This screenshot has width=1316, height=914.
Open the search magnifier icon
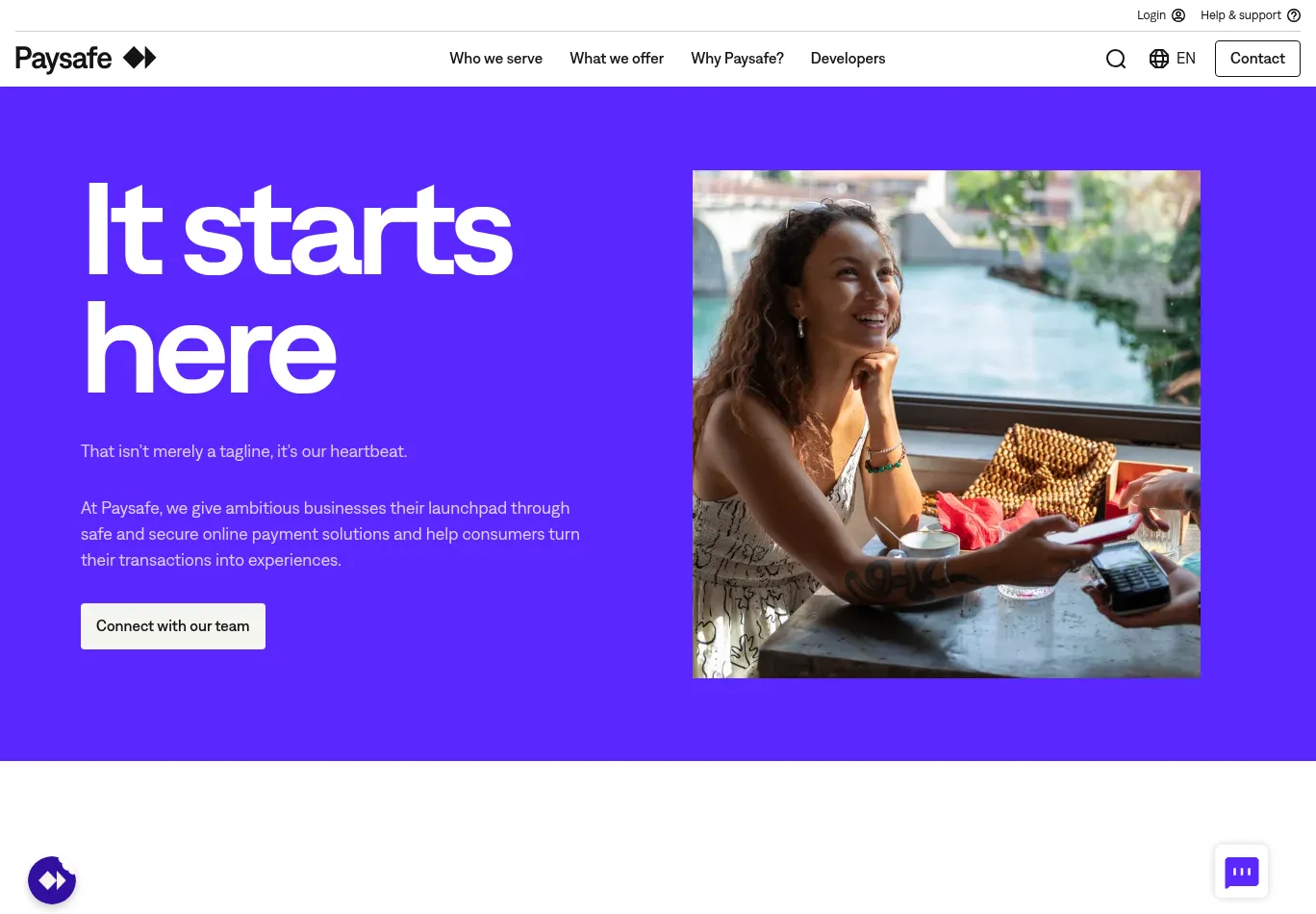tap(1116, 59)
